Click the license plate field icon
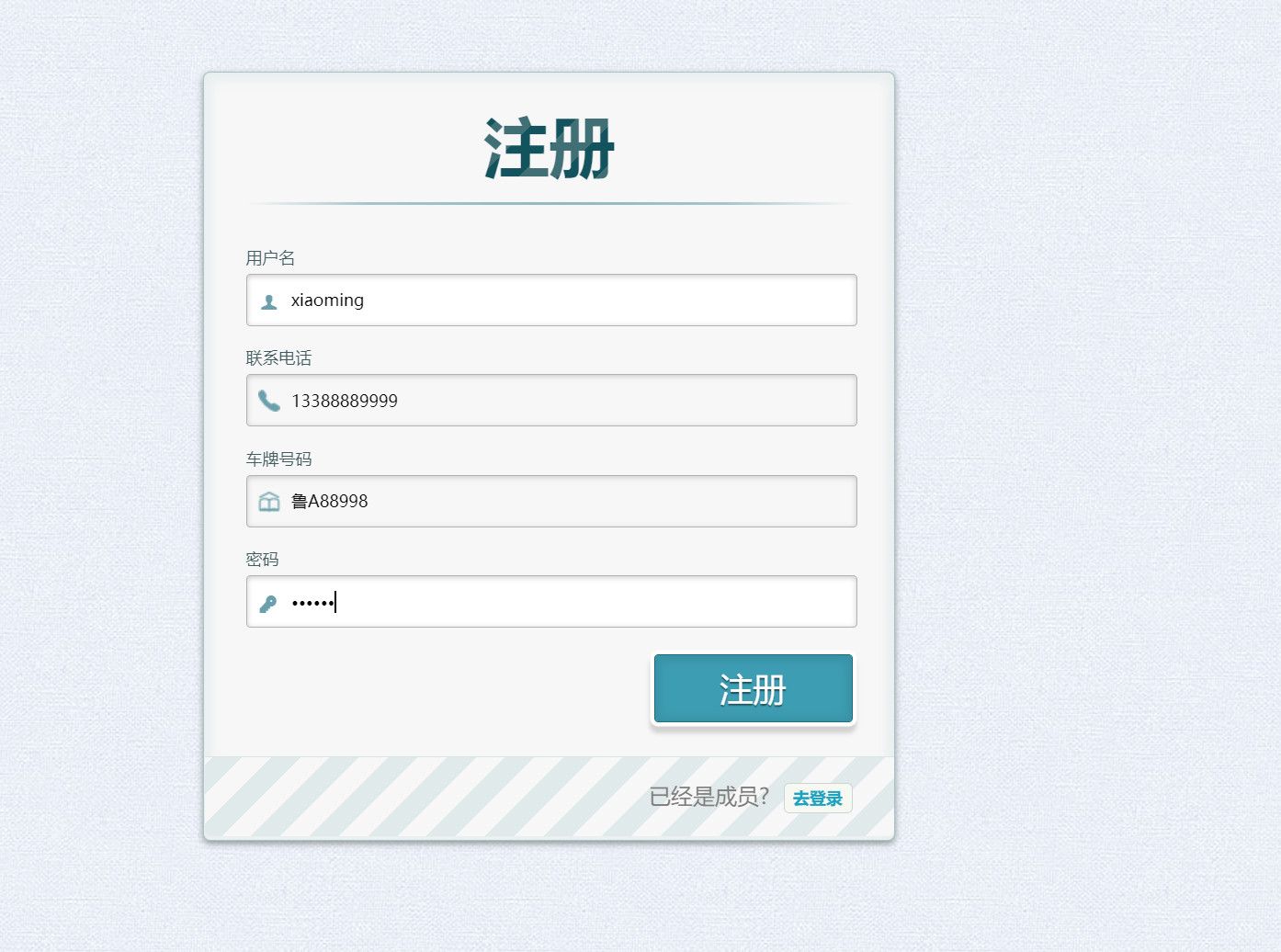The height and width of the screenshot is (952, 1281). [269, 501]
